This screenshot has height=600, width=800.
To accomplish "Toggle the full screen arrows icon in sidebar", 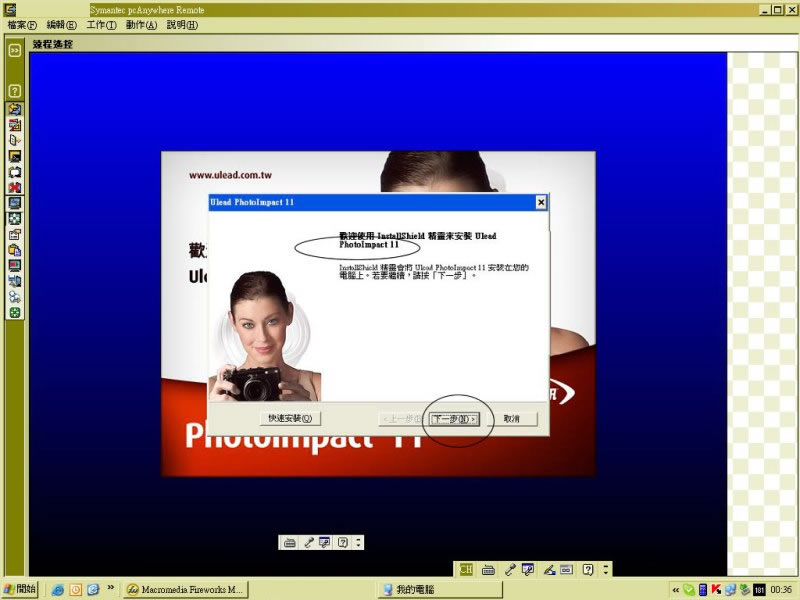I will (14, 219).
